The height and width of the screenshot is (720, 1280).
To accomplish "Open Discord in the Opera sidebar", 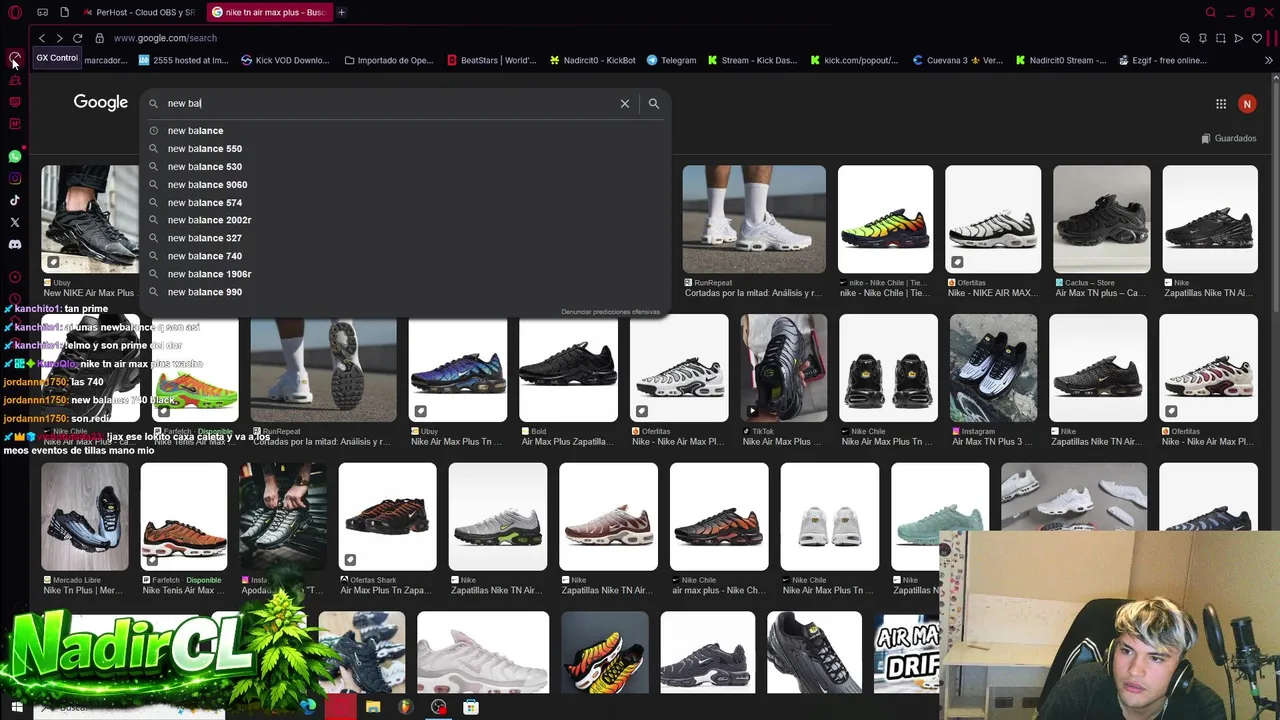I will point(14,244).
